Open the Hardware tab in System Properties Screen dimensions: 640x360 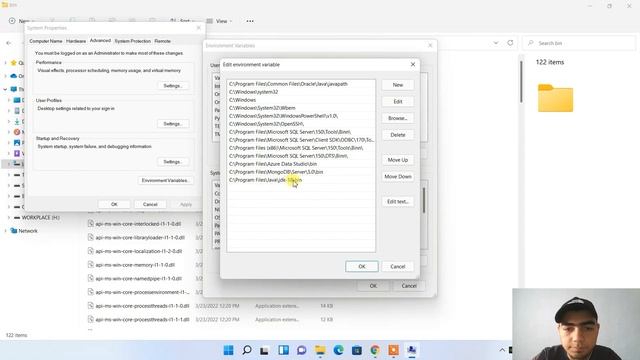click(76, 41)
